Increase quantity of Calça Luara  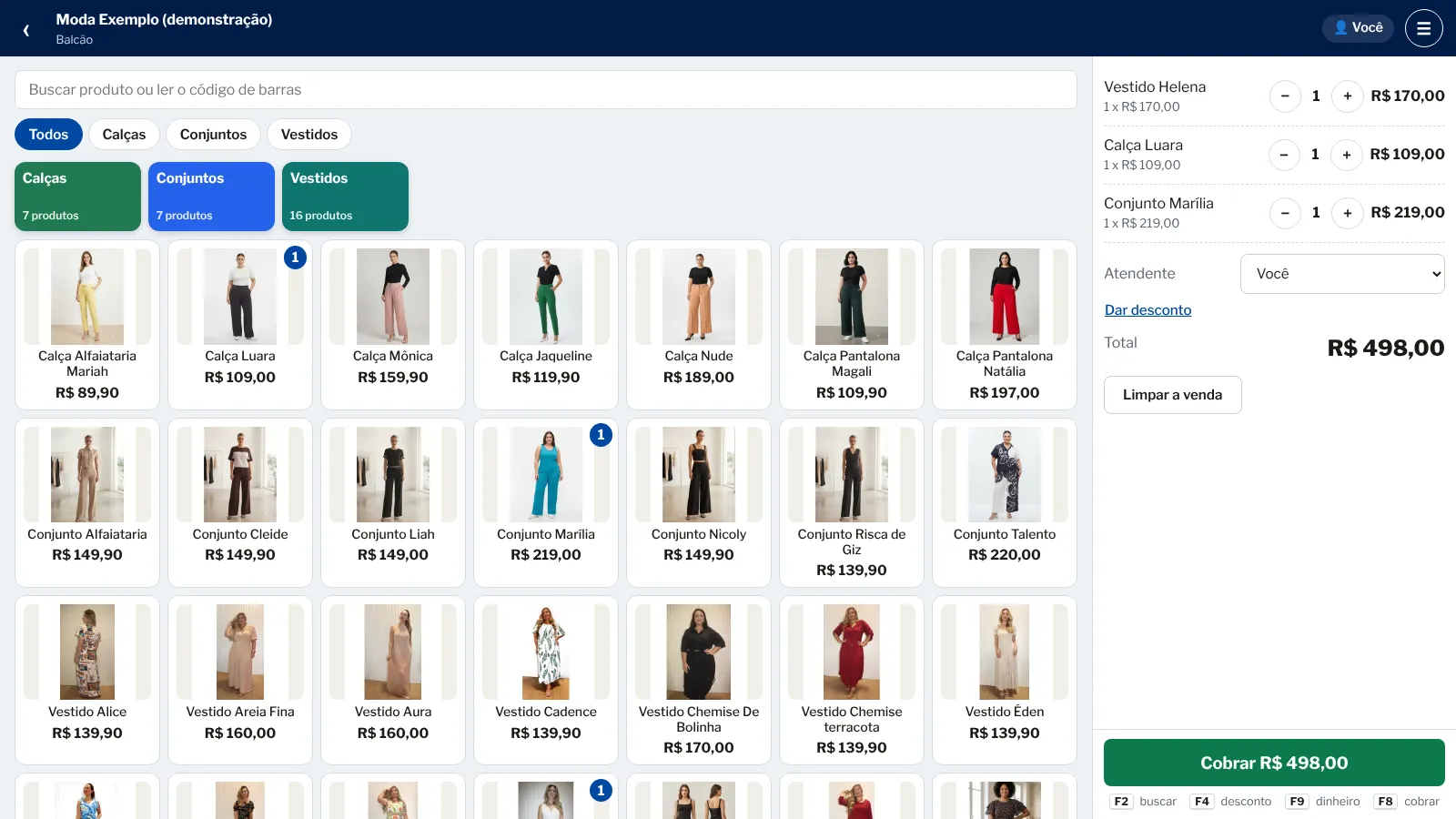pos(1346,155)
